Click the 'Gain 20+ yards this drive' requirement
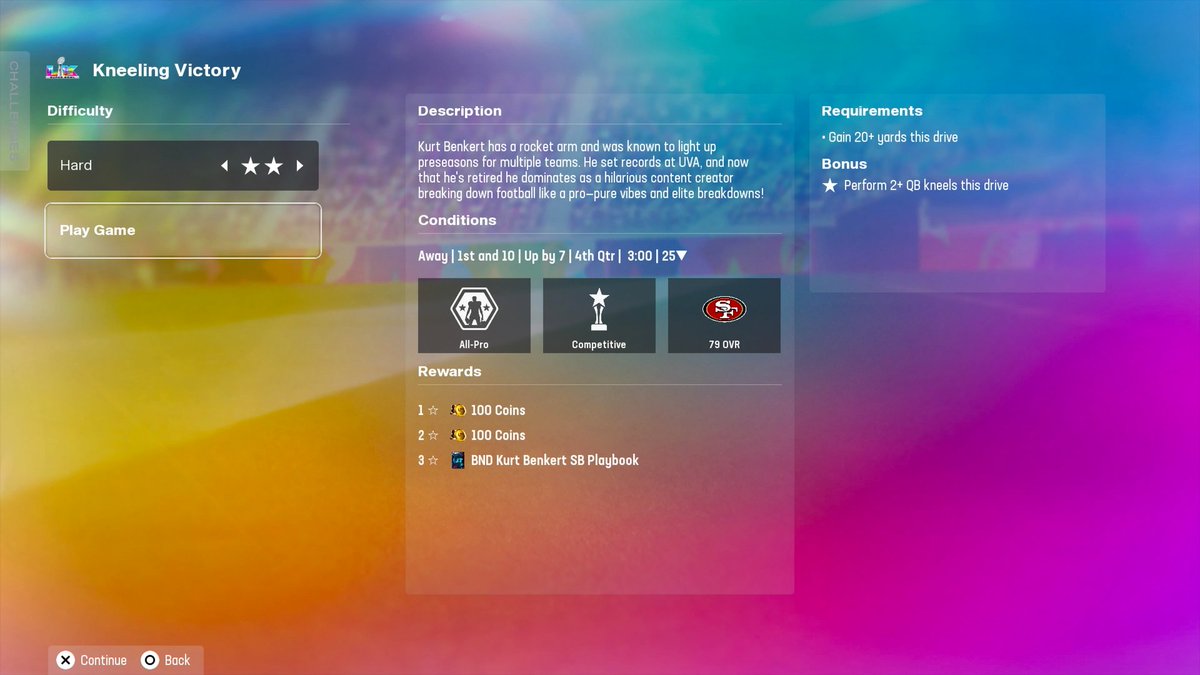This screenshot has width=1200, height=675. (890, 137)
